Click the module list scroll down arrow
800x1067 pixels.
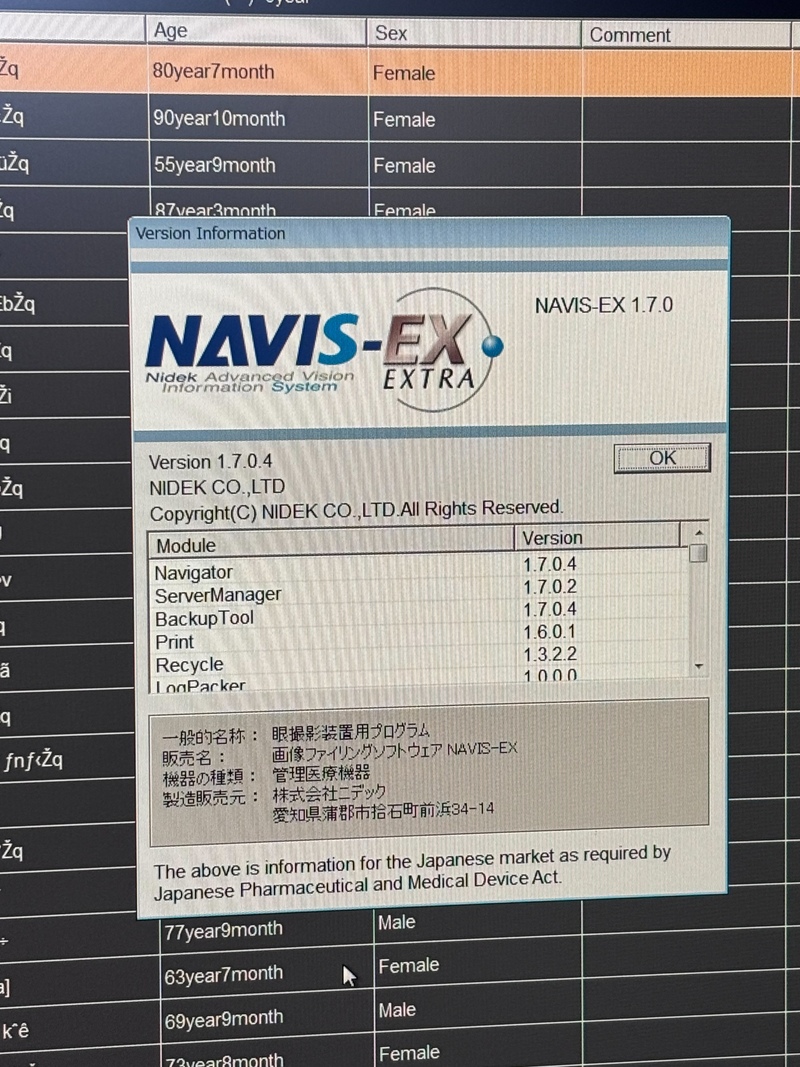point(698,666)
